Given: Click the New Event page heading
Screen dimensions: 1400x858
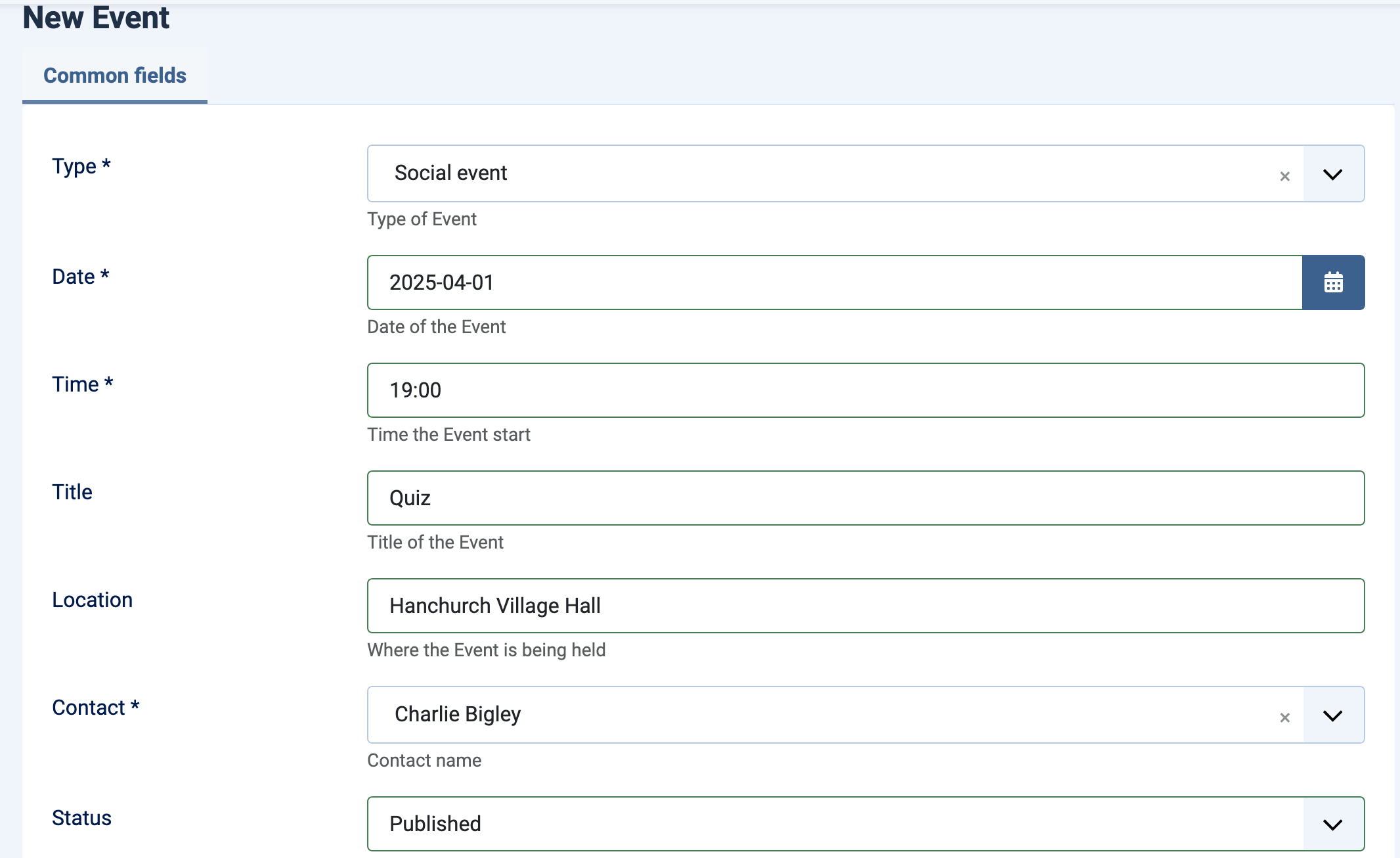Looking at the screenshot, I should [97, 18].
